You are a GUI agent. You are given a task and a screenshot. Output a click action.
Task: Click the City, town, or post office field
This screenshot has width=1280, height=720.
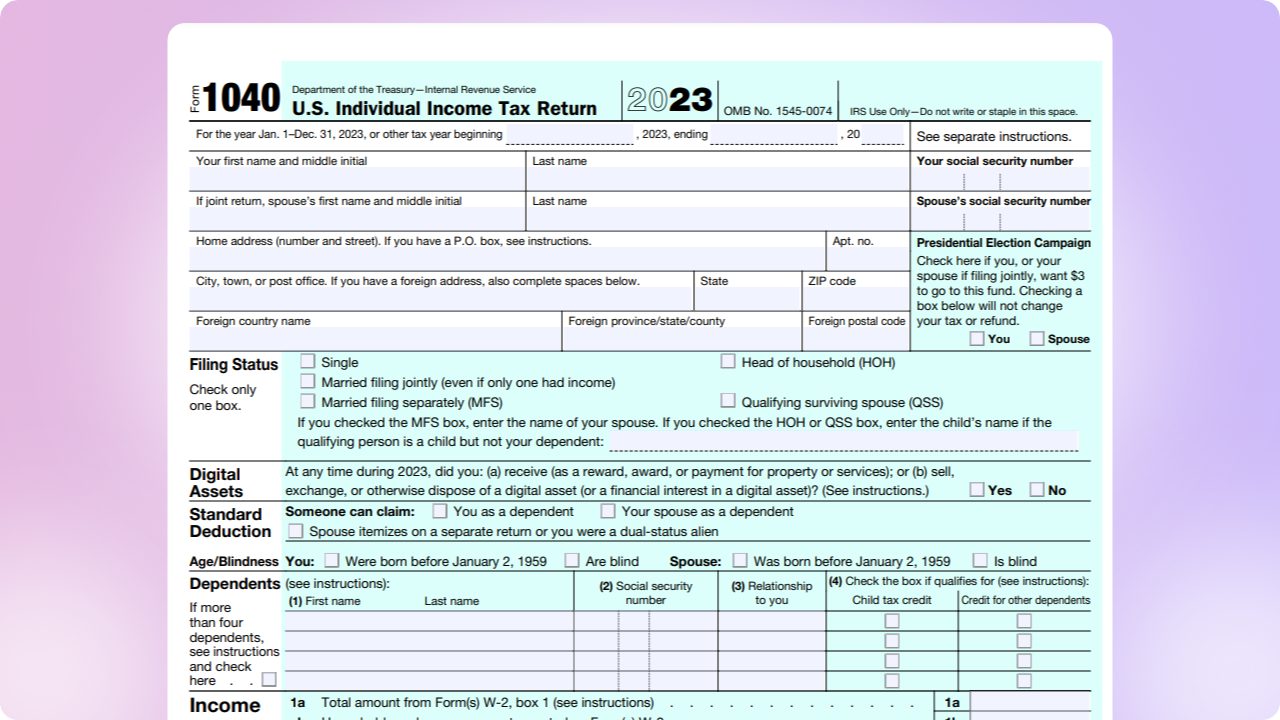441,300
